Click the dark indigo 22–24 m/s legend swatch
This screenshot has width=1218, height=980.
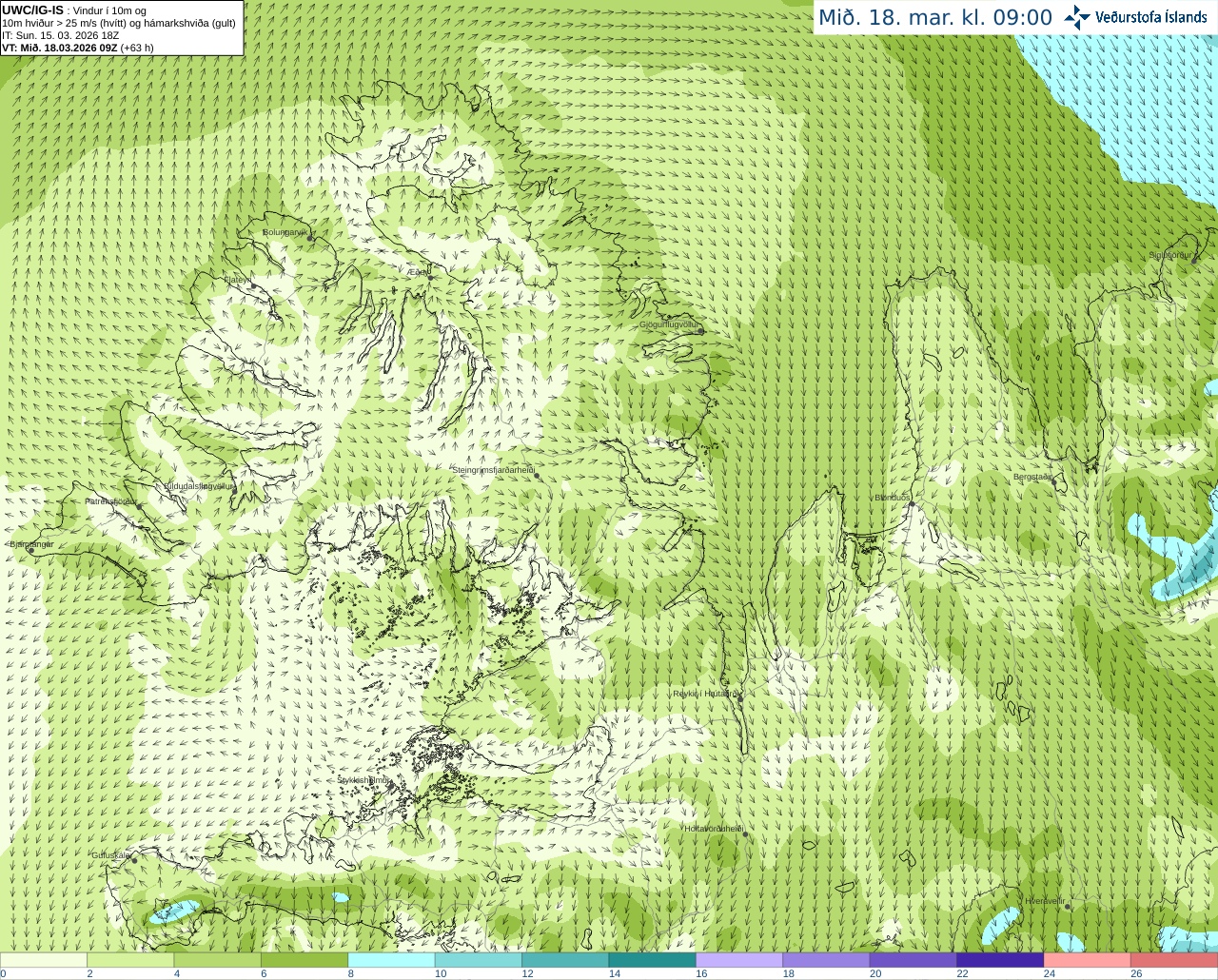(x=1000, y=960)
